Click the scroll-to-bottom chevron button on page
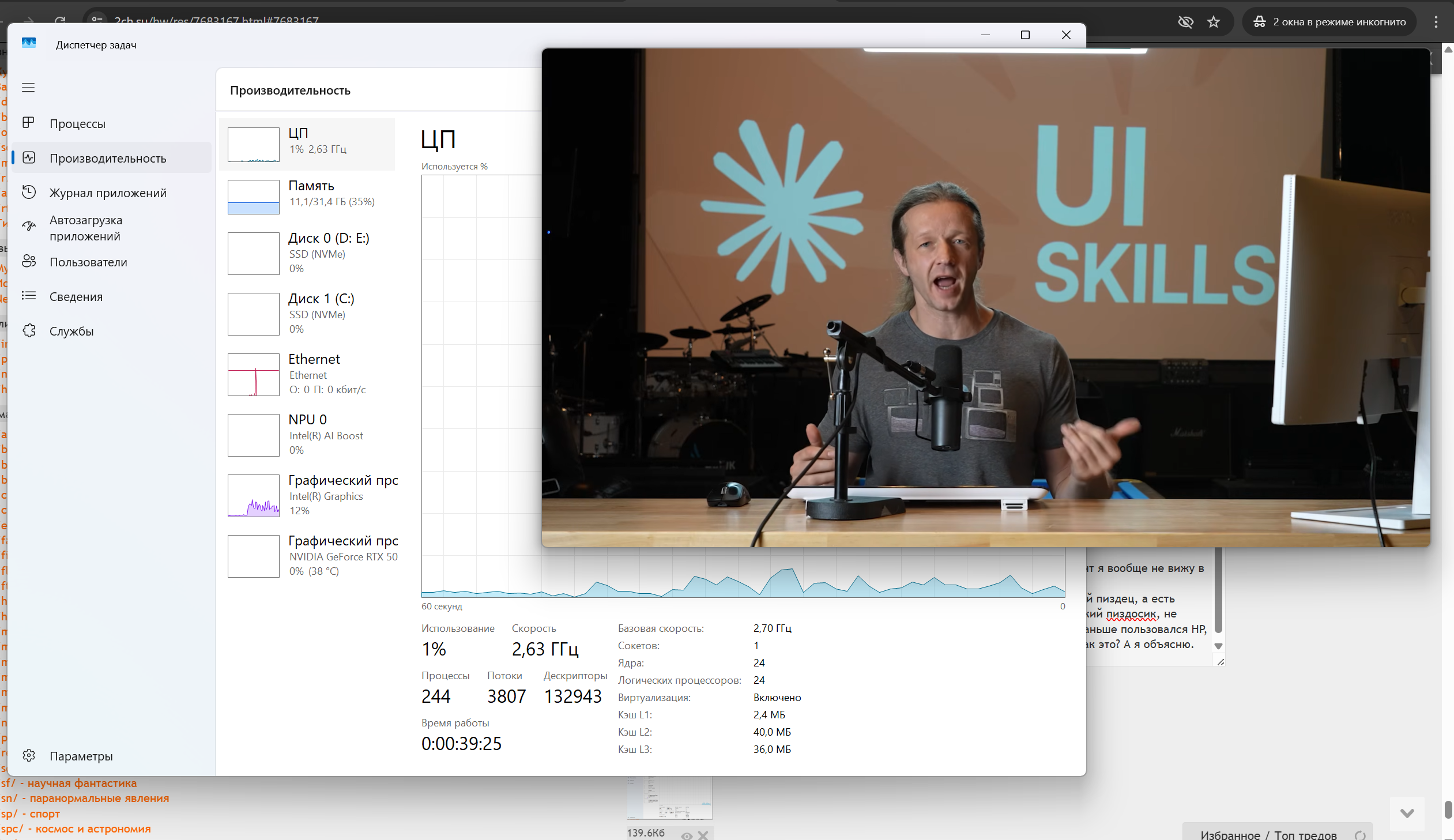The height and width of the screenshot is (840, 1454). coord(1407,813)
